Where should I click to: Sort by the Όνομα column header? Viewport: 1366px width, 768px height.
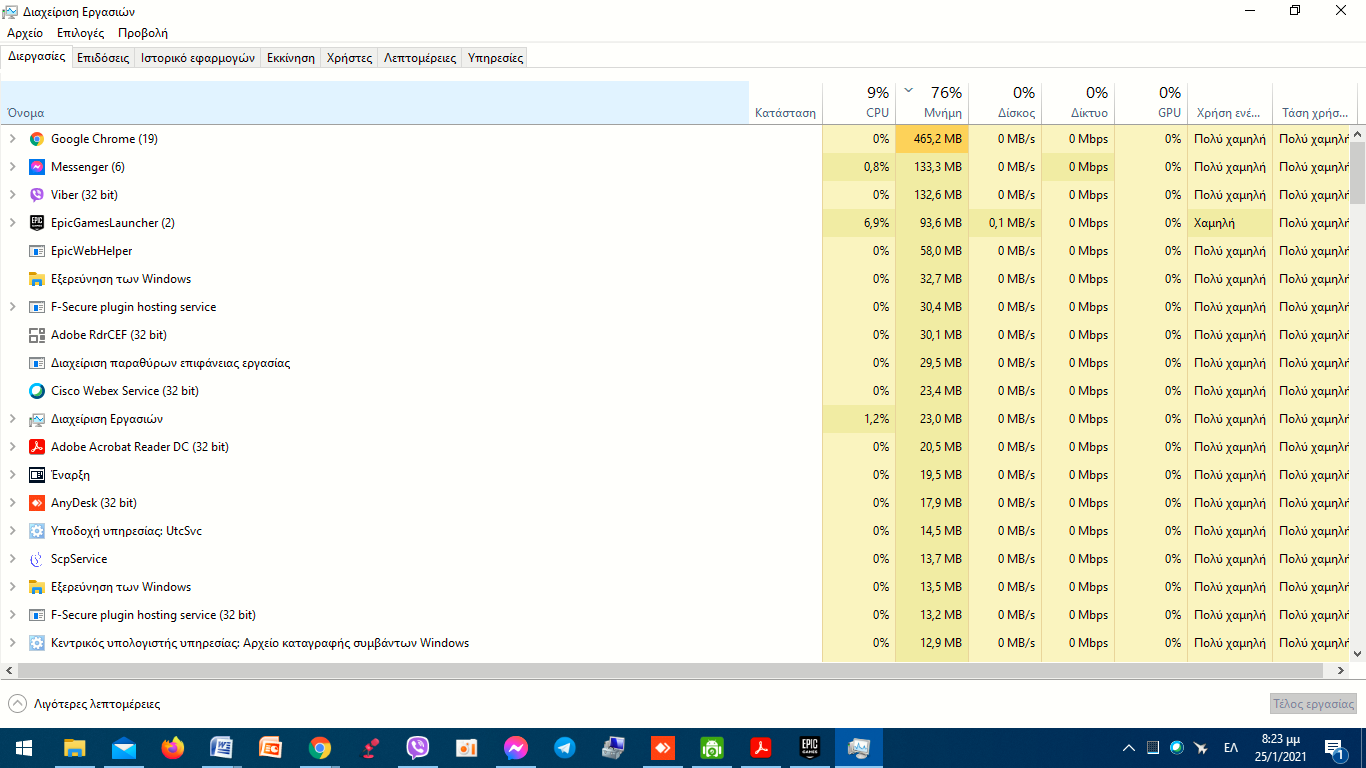374,102
